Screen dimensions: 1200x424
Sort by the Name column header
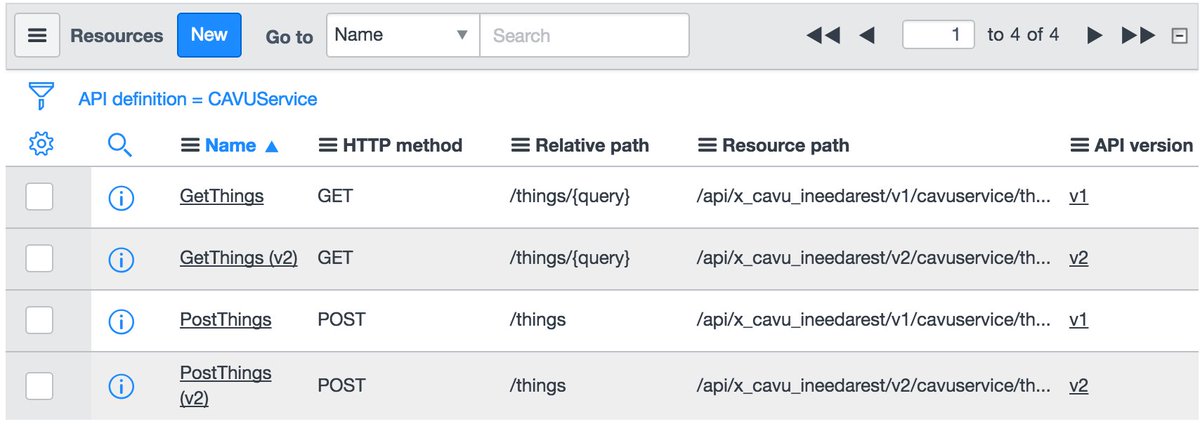(x=230, y=145)
